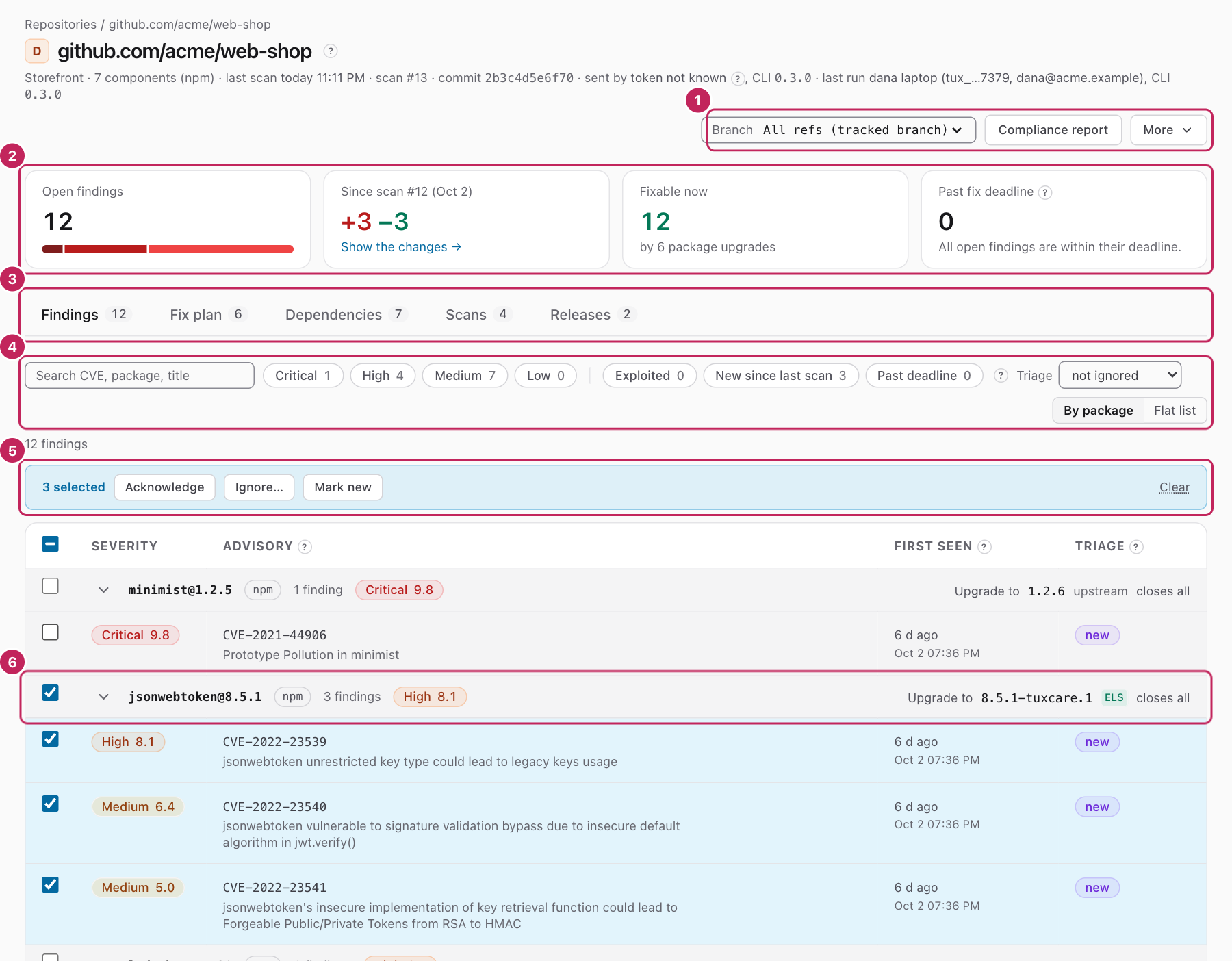Click Repositories breadcrumb link
Image resolution: width=1232 pixels, height=961 pixels.
[61, 25]
